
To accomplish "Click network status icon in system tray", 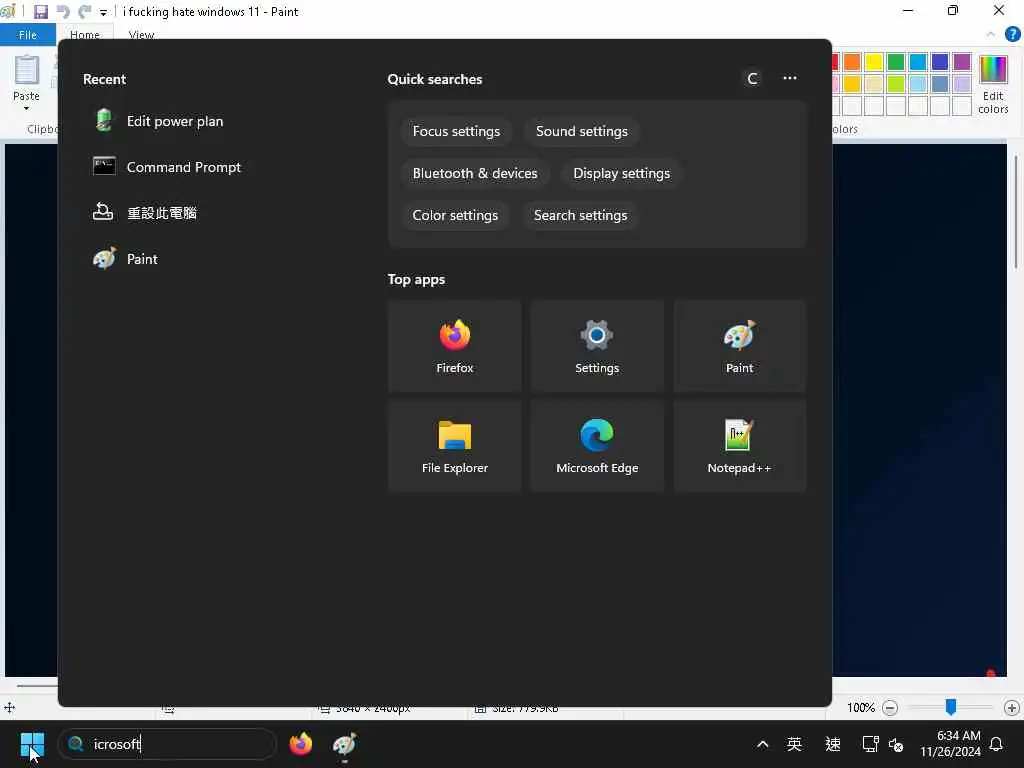I will click(870, 744).
